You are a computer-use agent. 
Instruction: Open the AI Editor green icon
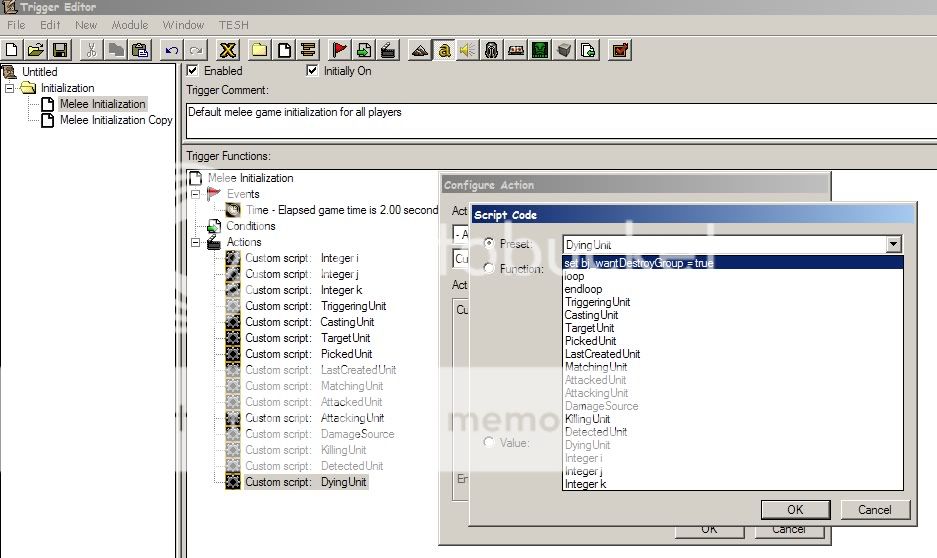point(540,50)
